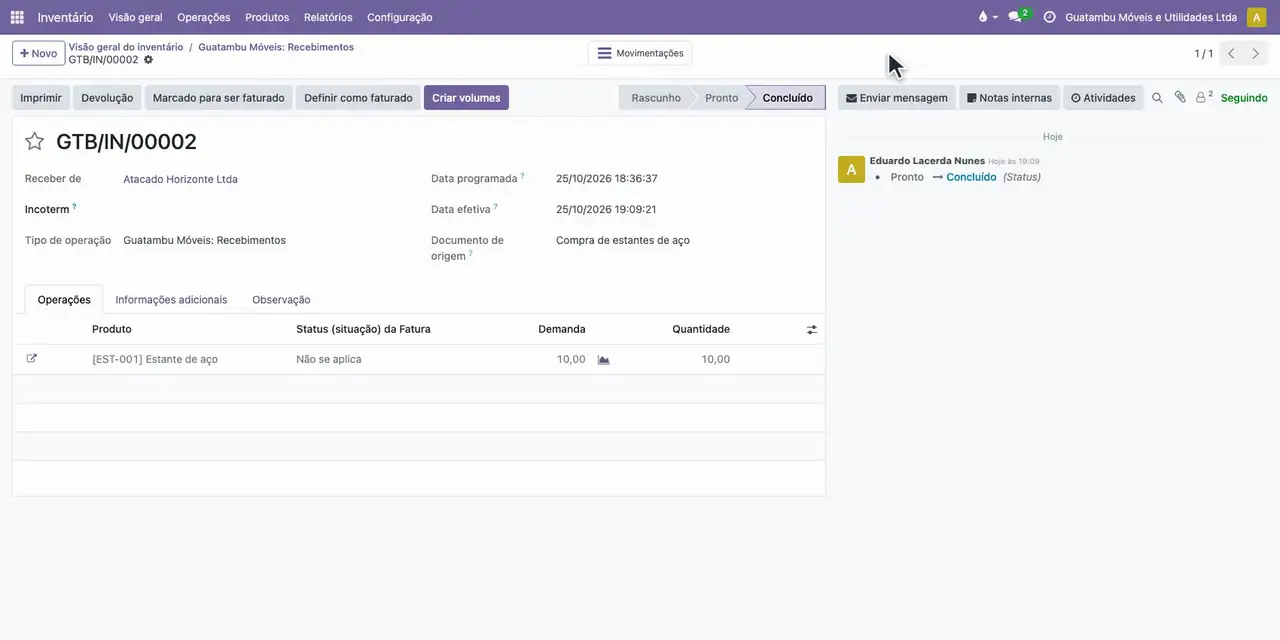Click the Devolução button

pos(107,98)
